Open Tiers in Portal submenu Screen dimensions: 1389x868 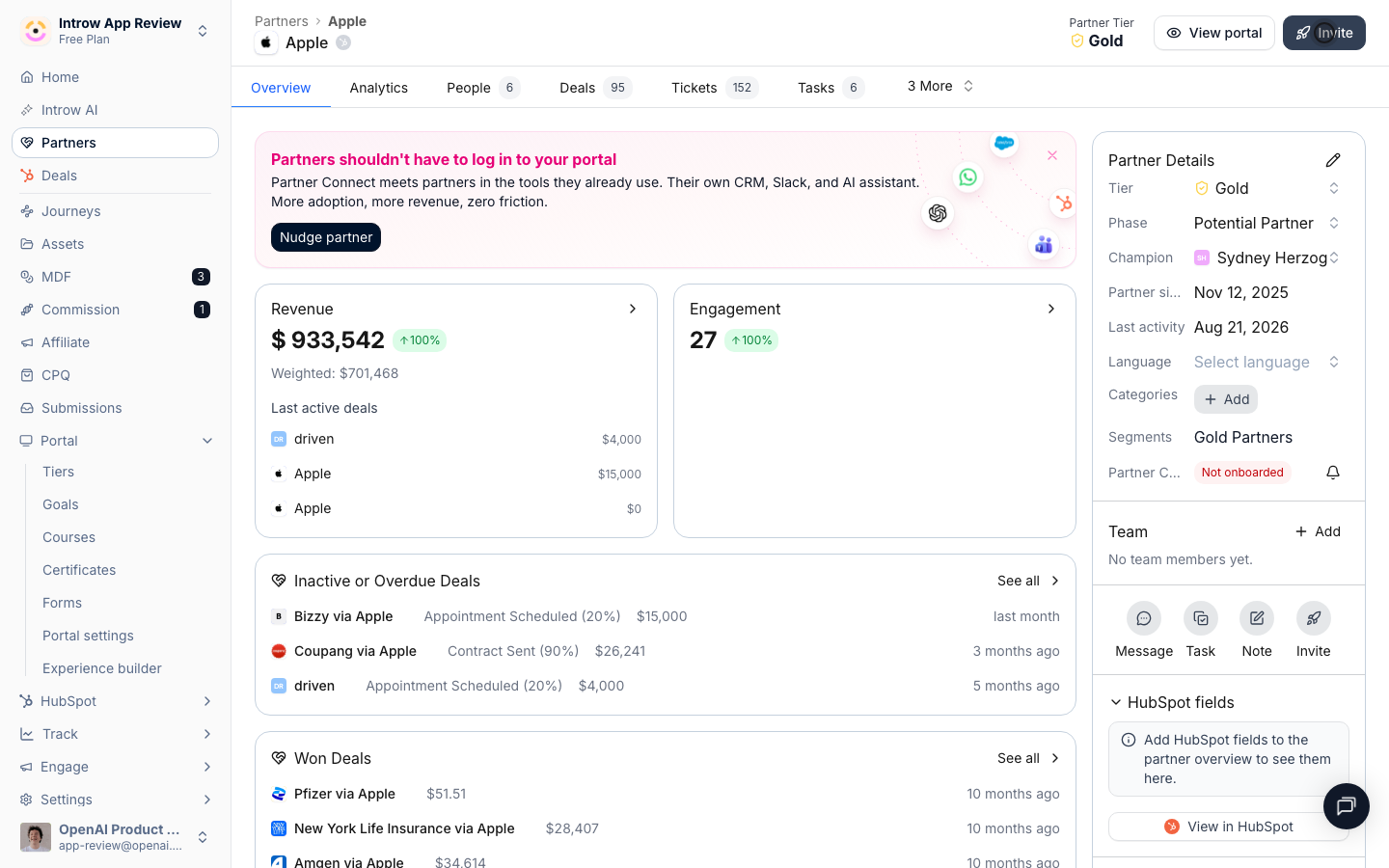pos(59,472)
